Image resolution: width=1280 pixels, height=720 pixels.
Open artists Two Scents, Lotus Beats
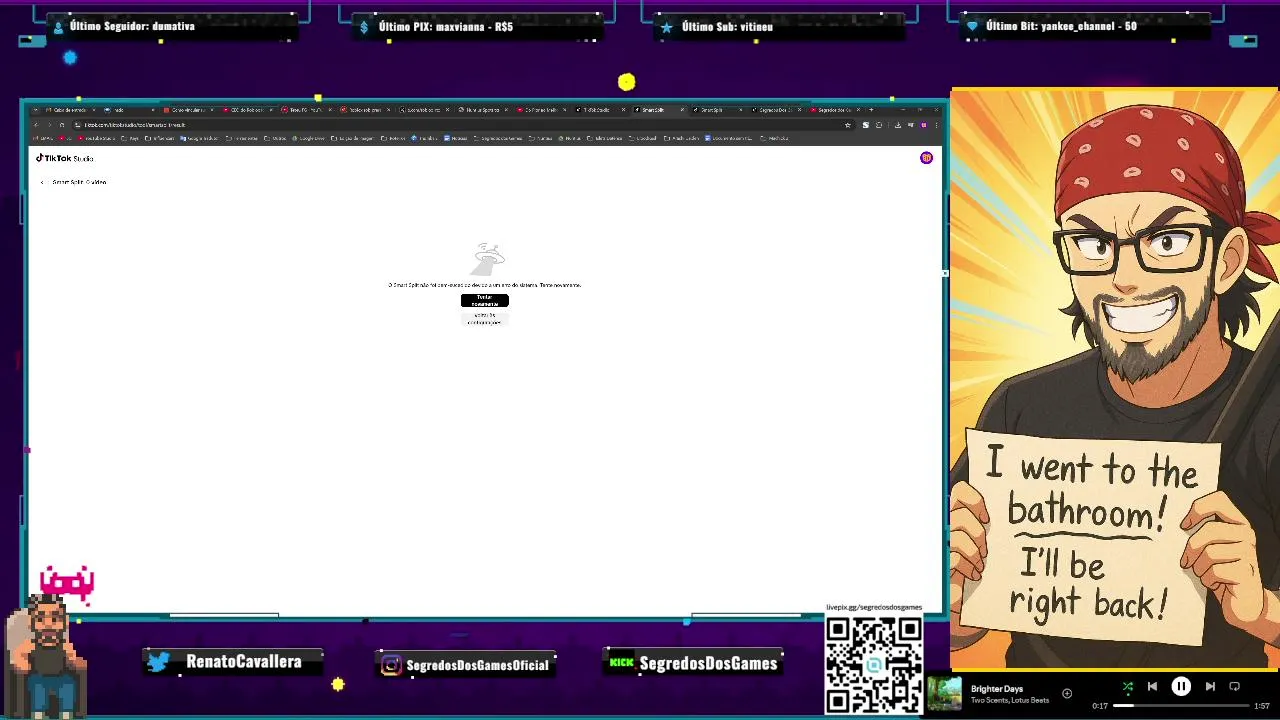click(x=1010, y=700)
